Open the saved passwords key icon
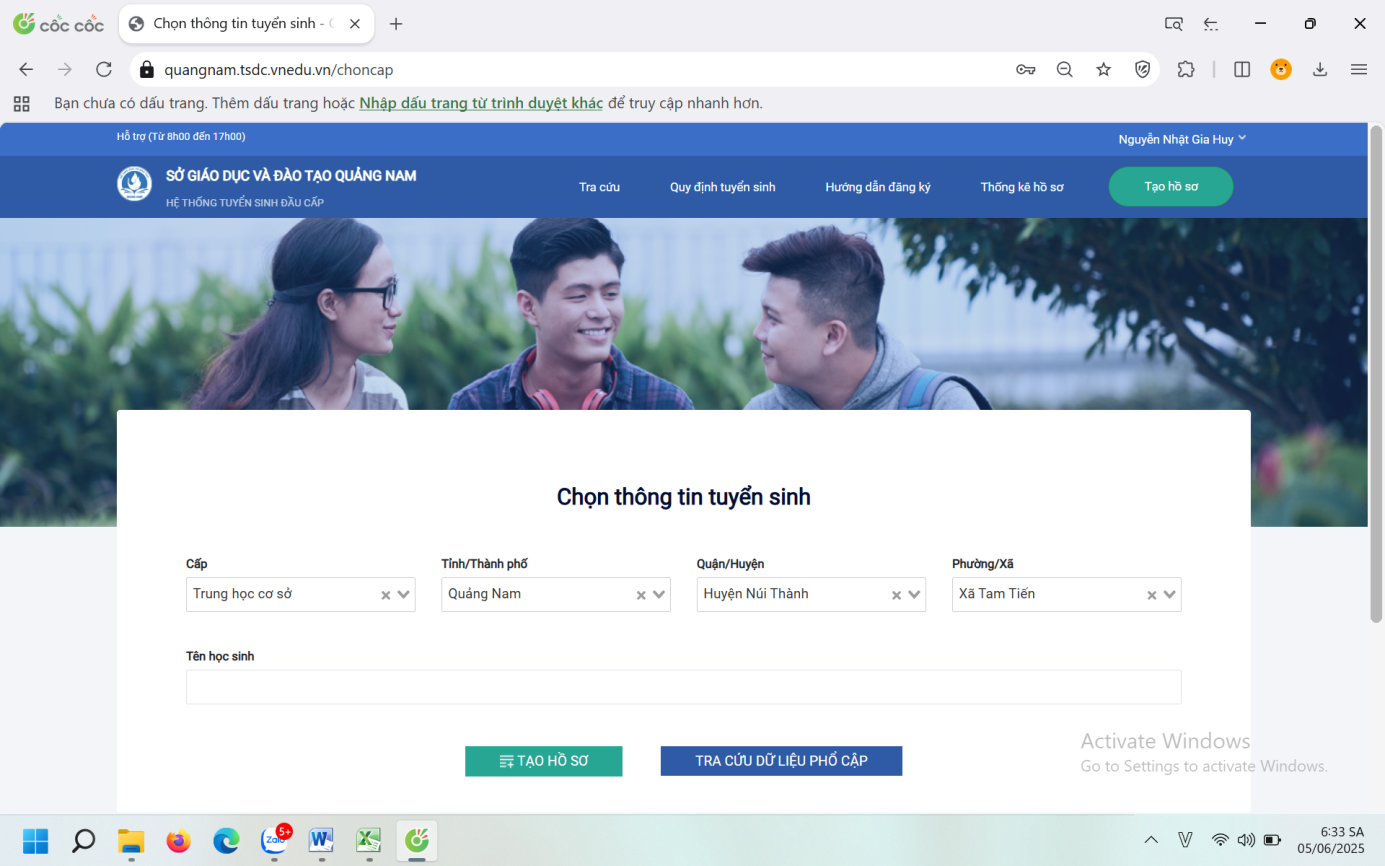This screenshot has width=1385, height=866. click(1025, 69)
